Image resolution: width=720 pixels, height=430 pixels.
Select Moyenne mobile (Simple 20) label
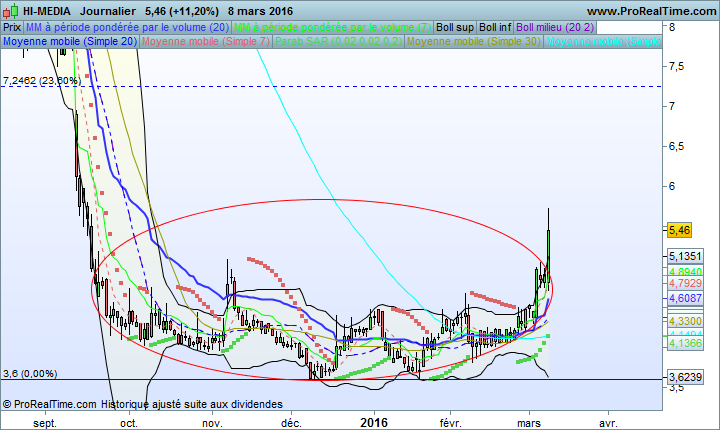tap(70, 41)
